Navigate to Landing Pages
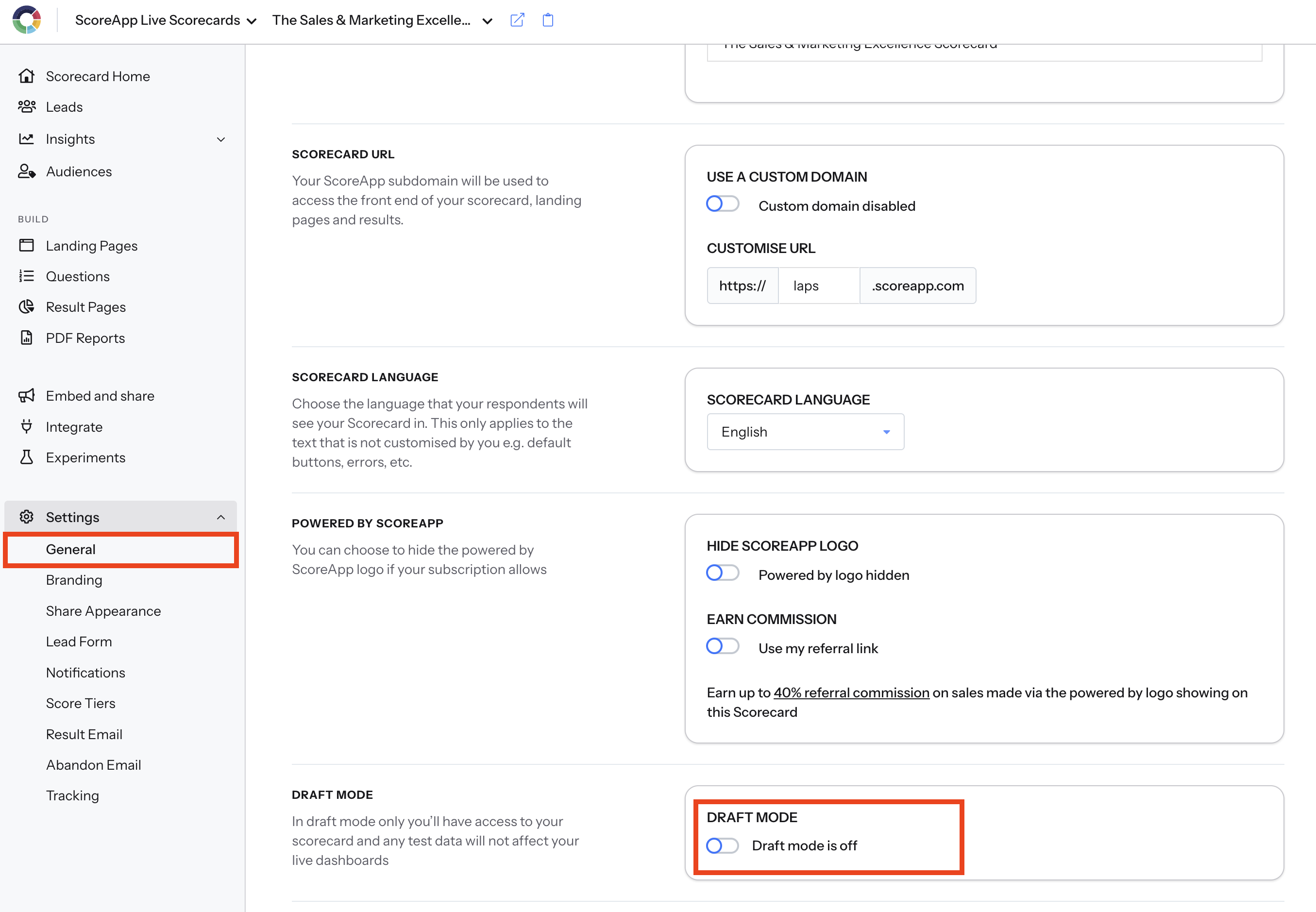1316x912 pixels. [x=91, y=246]
